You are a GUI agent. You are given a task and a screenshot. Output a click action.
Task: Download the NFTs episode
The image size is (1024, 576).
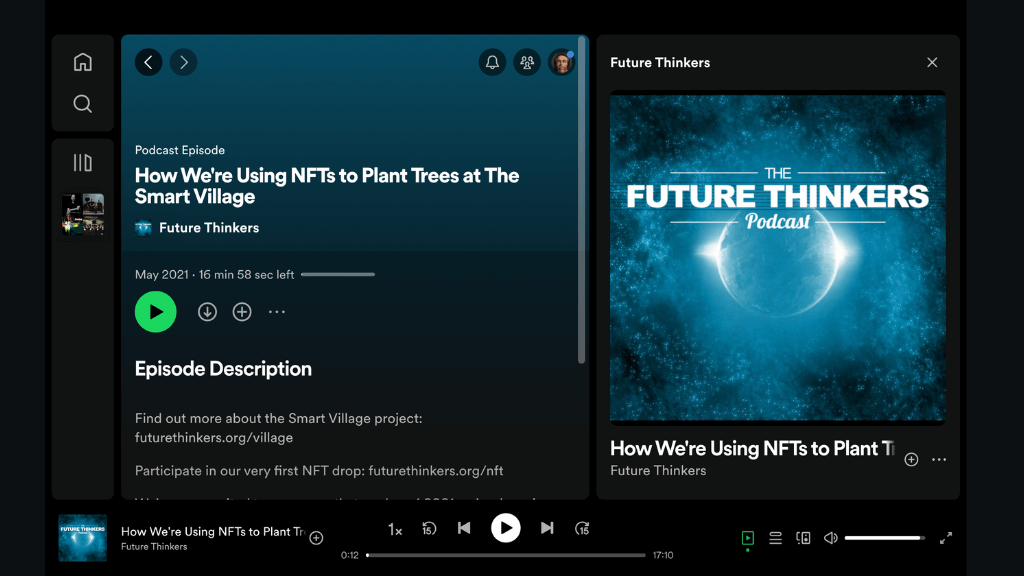point(207,311)
